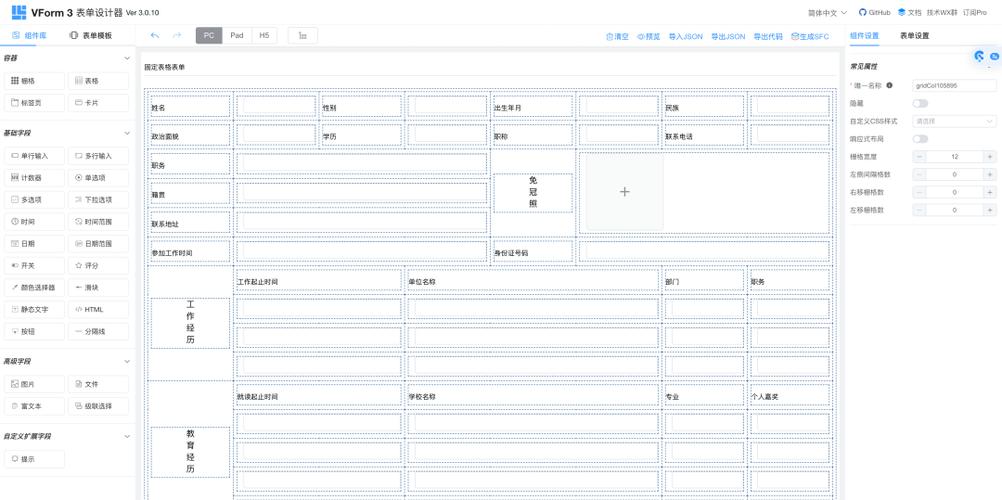The width and height of the screenshot is (1002, 500).
Task: Increase 栅格宽度 with the plus button
Action: click(989, 157)
